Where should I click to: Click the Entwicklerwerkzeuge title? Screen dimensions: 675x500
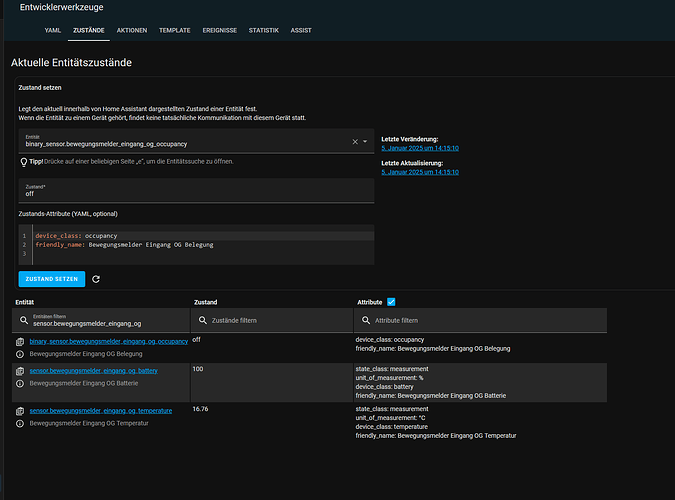coord(62,7)
